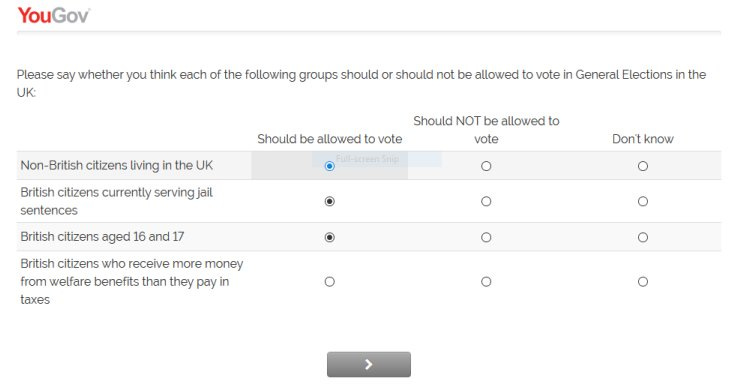Screen dimensions: 740x386
Task: Click 'British citizens currently serving jail sentences' label
Action: pos(117,201)
